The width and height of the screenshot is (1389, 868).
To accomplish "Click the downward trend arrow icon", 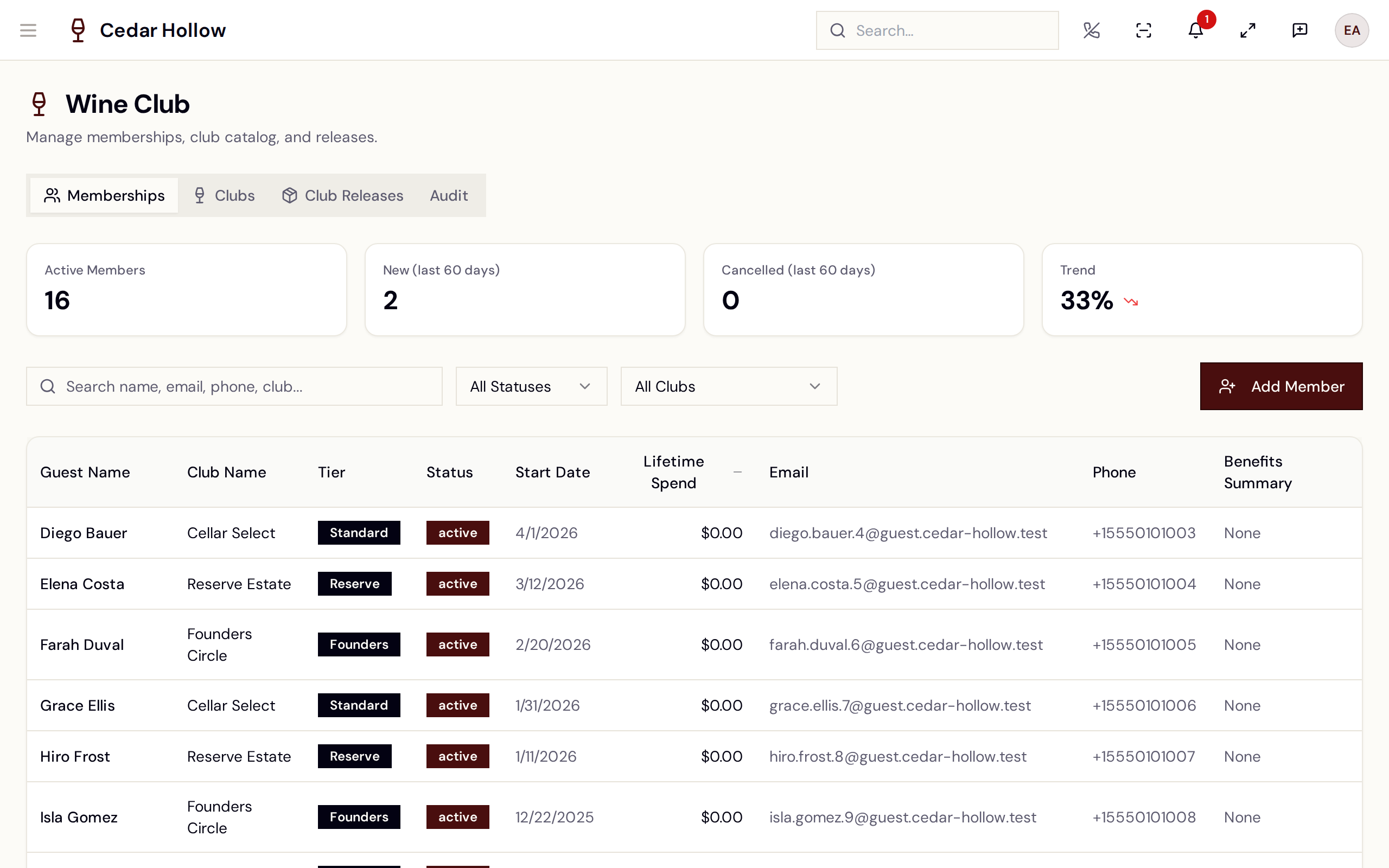I will tap(1131, 302).
